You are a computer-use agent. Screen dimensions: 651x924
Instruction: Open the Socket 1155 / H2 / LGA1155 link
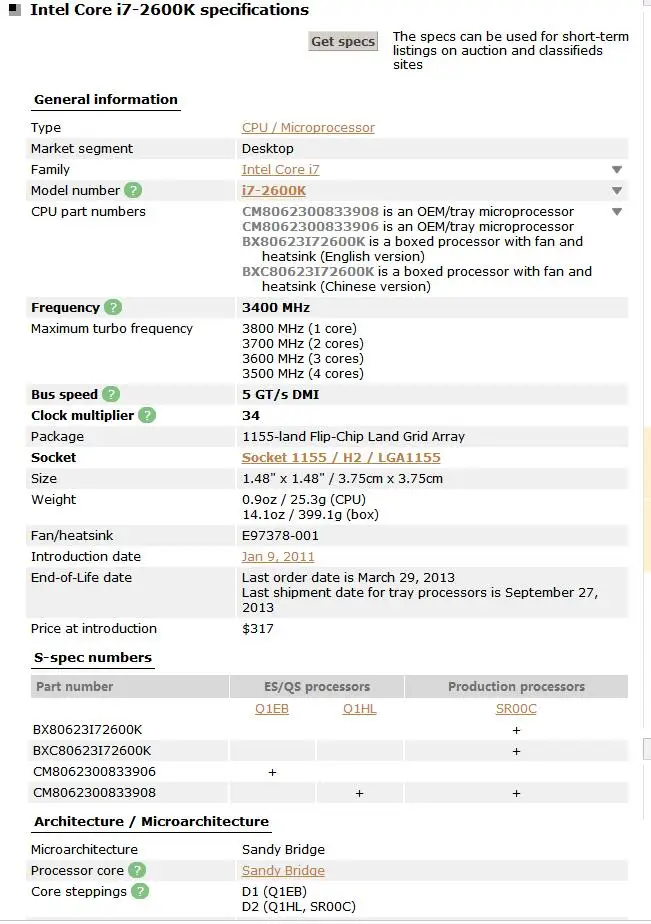click(341, 457)
